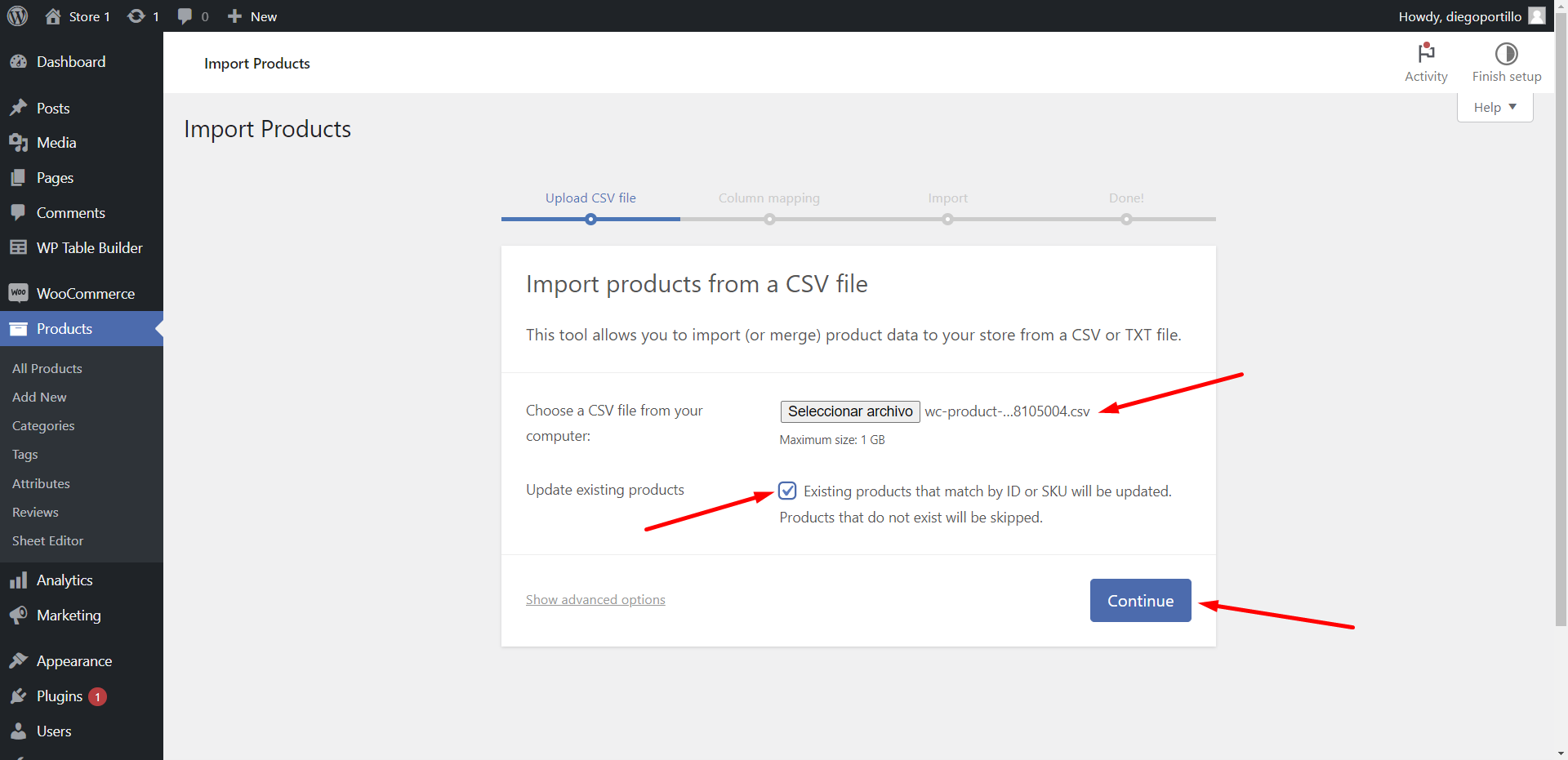Open WooCommerce from the sidebar
The width and height of the screenshot is (1568, 760).
point(85,293)
